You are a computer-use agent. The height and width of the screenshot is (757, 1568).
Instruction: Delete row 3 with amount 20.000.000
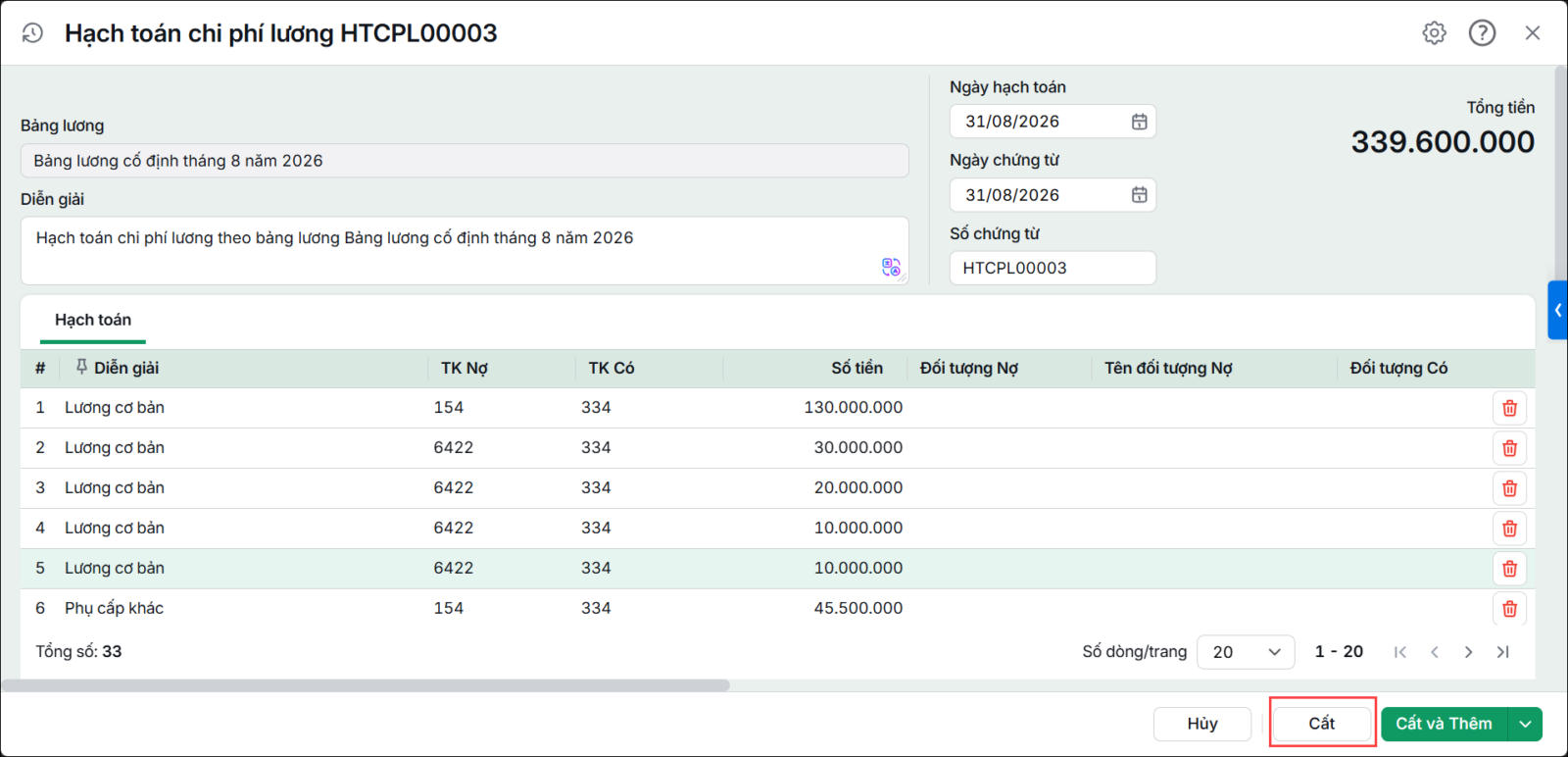pyautogui.click(x=1509, y=488)
